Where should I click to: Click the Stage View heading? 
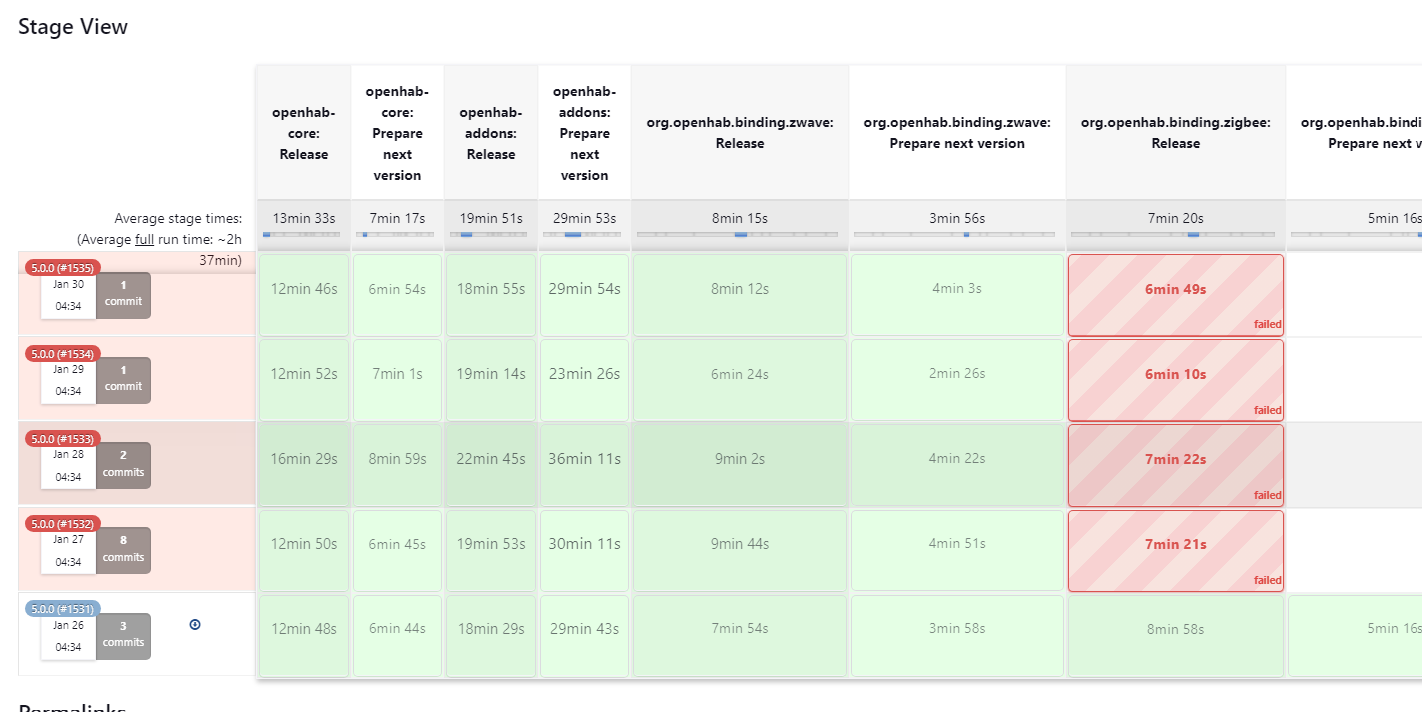pos(73,27)
